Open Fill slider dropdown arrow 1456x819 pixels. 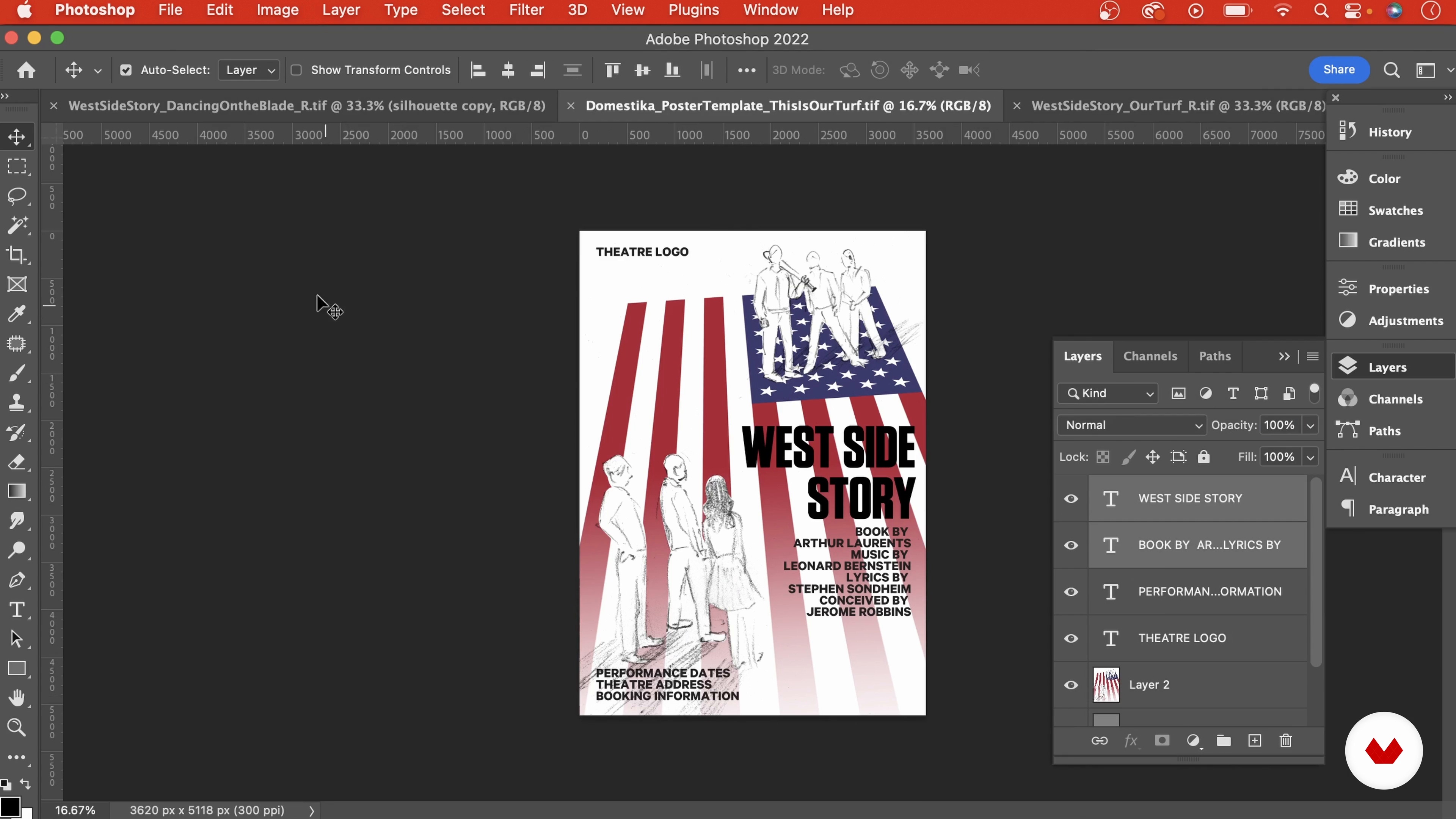click(1310, 457)
